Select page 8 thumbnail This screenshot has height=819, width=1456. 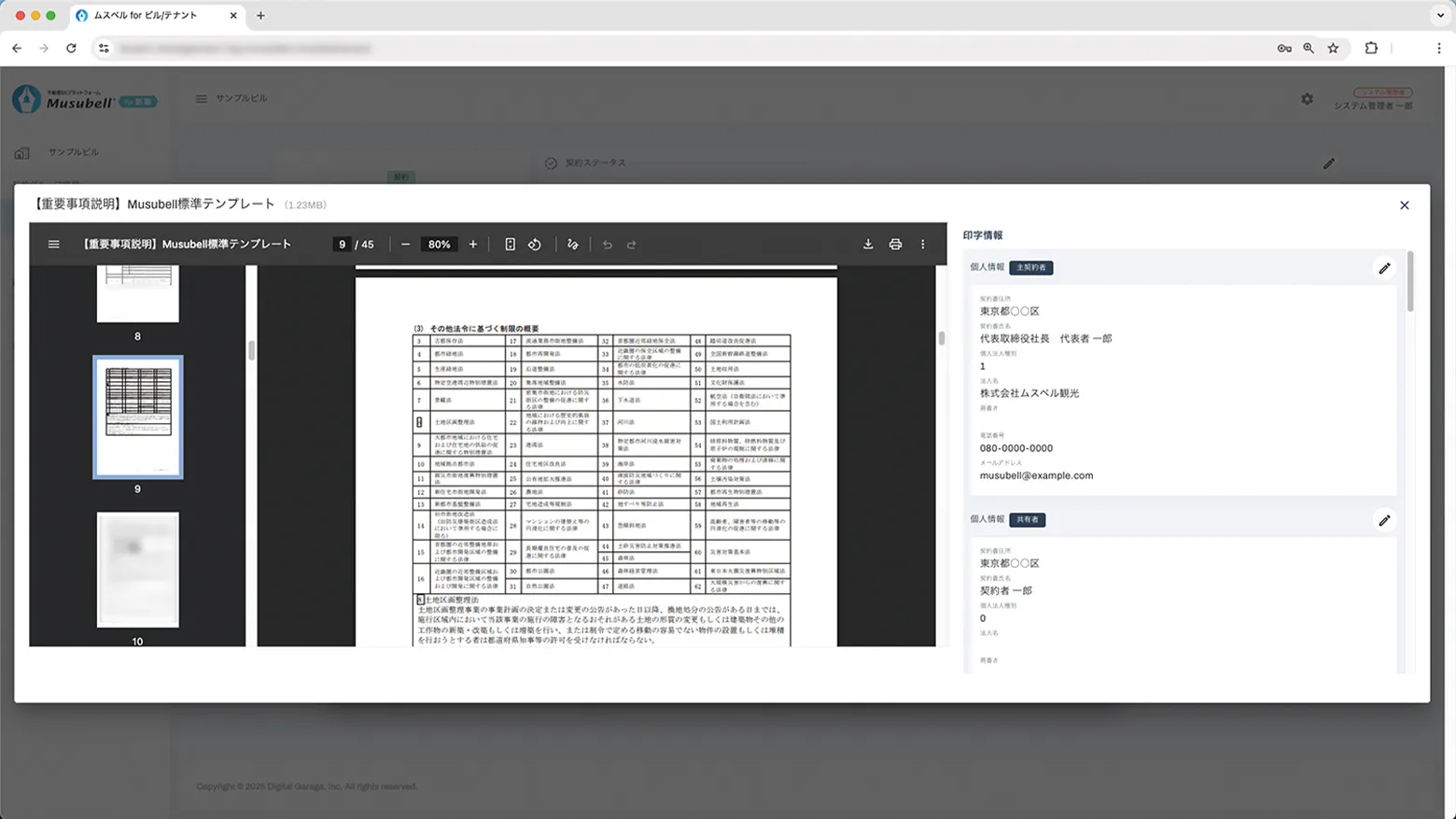click(x=137, y=294)
